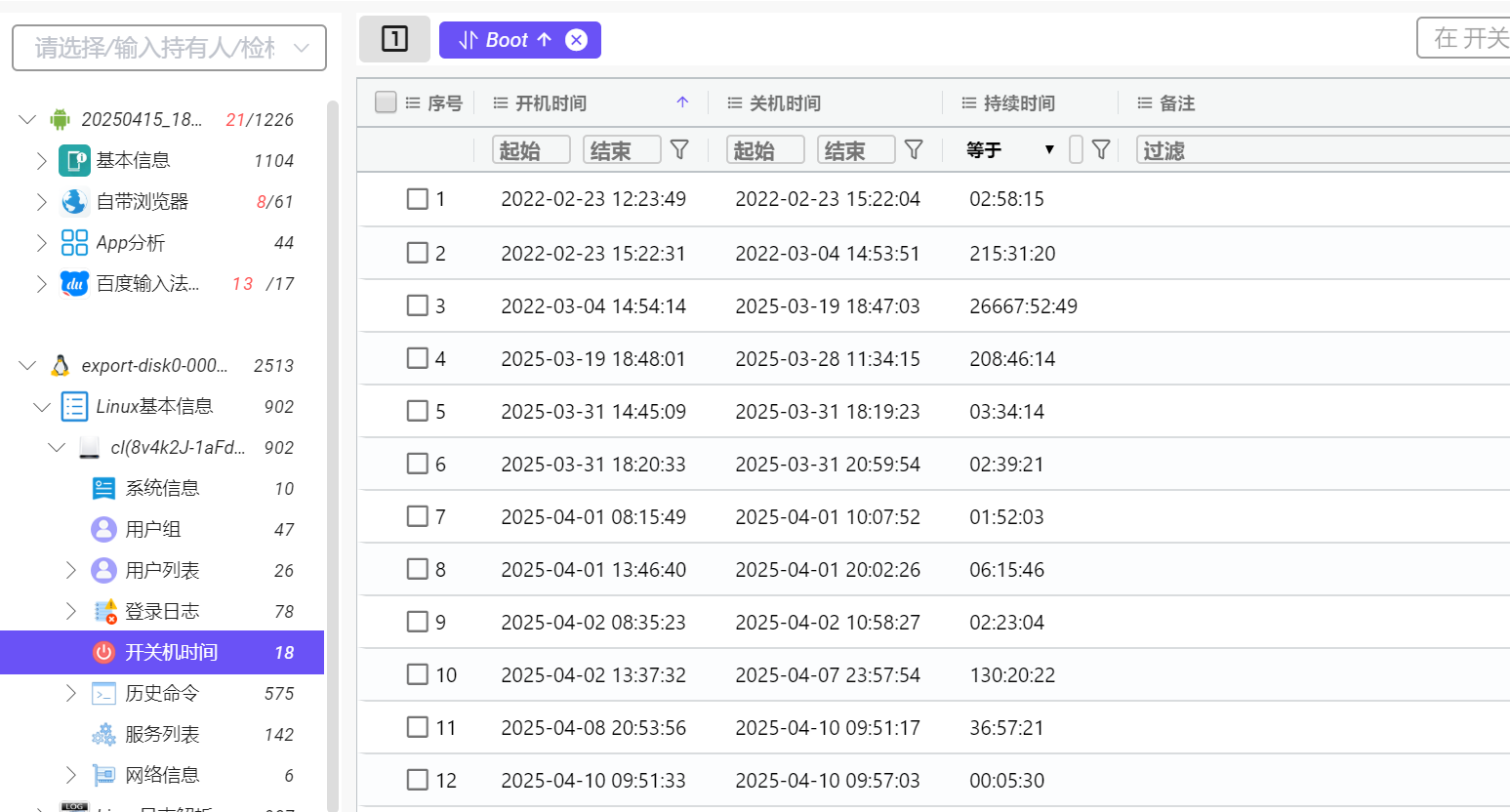This screenshot has height=812, width=1510.
Task: Toggle the select-all header checkbox
Action: (x=386, y=102)
